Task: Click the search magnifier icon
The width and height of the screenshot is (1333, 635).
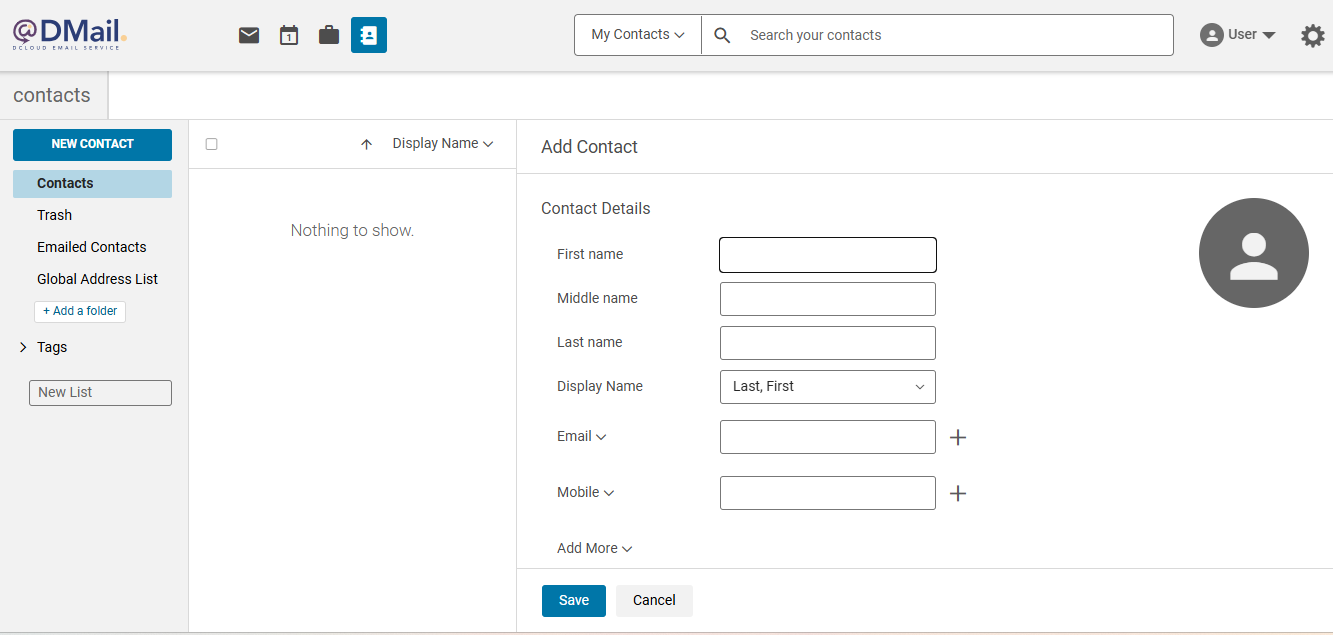Action: coord(722,35)
